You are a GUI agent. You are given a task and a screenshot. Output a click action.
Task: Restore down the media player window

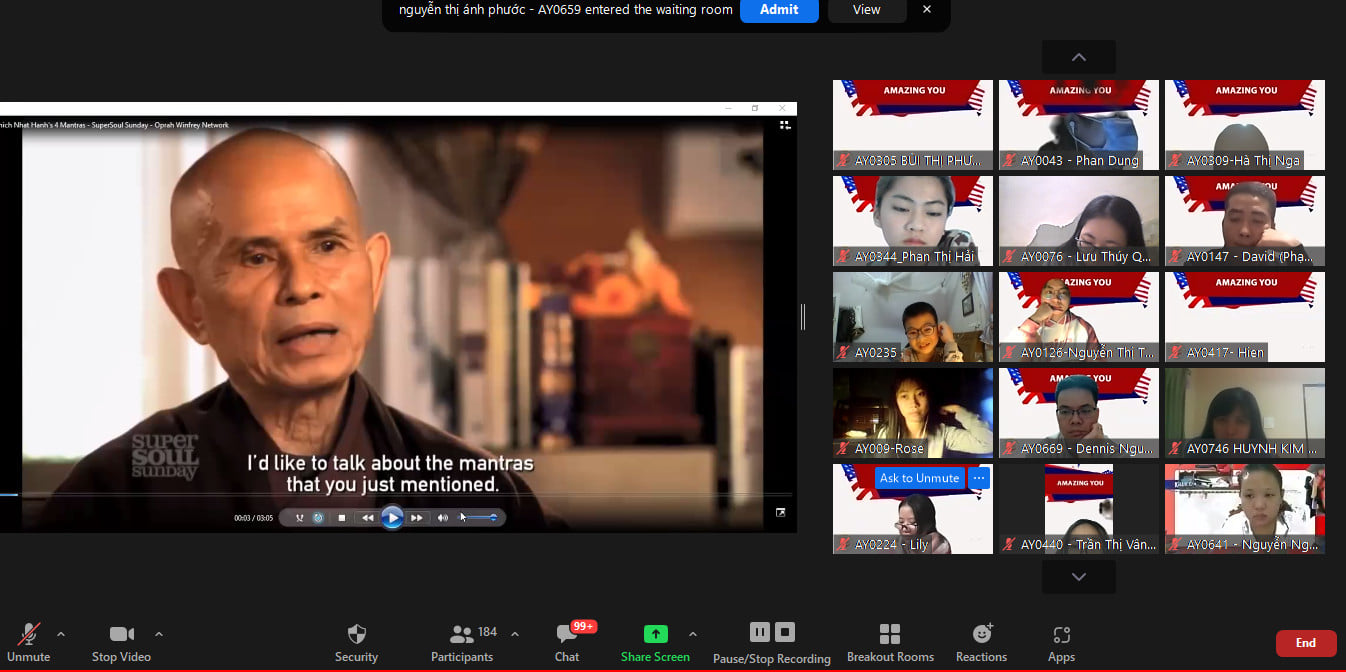[x=755, y=108]
